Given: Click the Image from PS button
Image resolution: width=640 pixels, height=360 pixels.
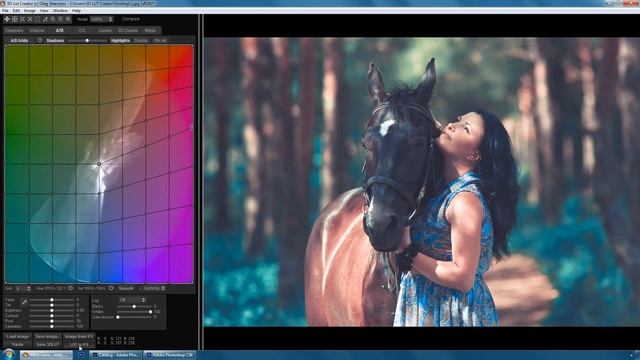Looking at the screenshot, I should 79,337.
